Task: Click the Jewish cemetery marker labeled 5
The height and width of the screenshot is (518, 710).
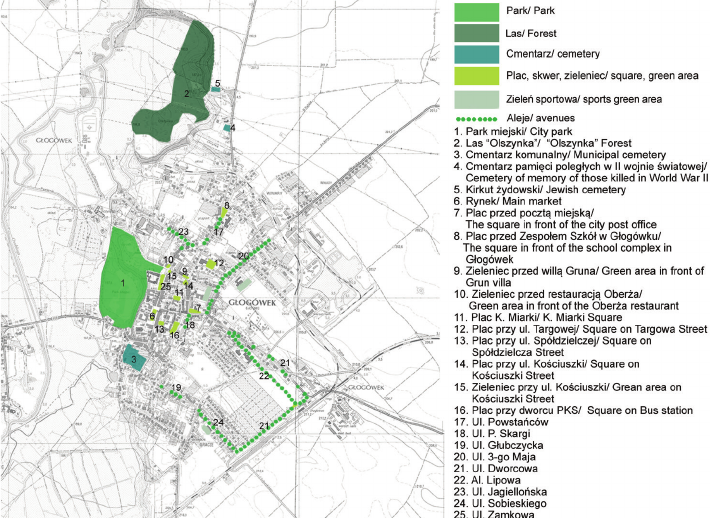Action: 216,89
